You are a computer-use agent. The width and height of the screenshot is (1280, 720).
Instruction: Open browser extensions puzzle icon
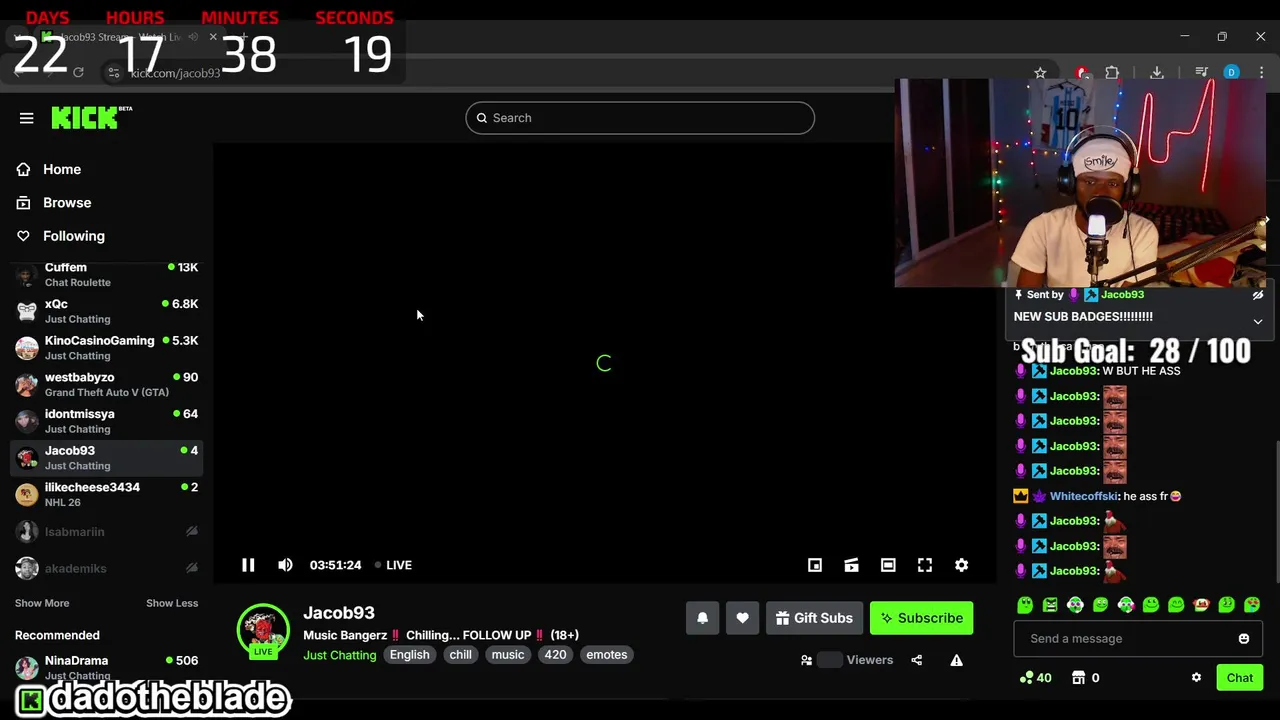1112,73
